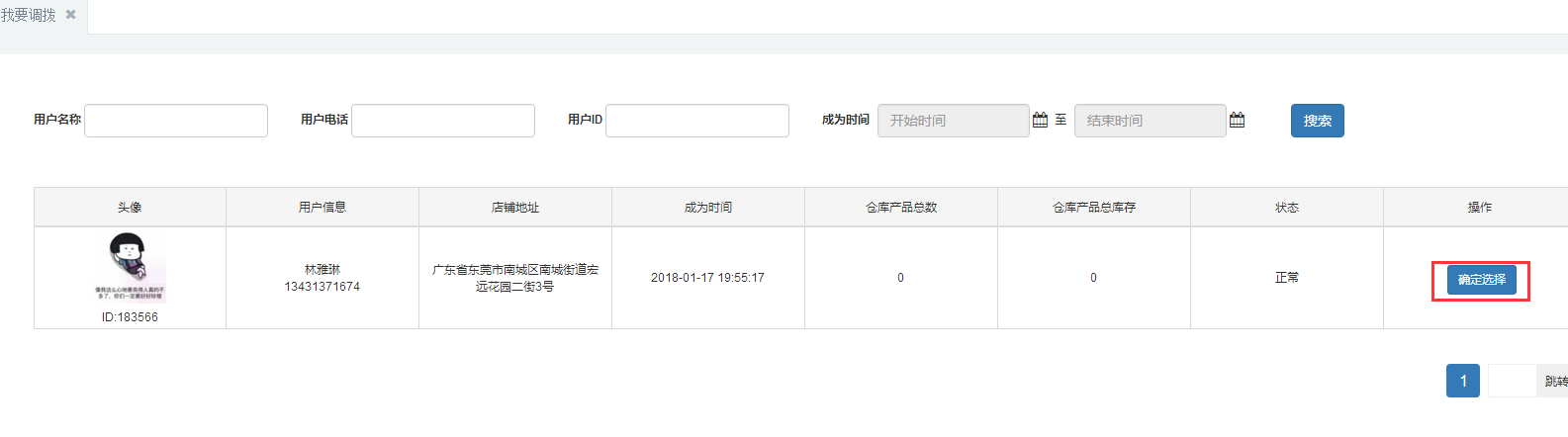
Task: Click the 仓库产品总数 column header
Action: (901, 208)
